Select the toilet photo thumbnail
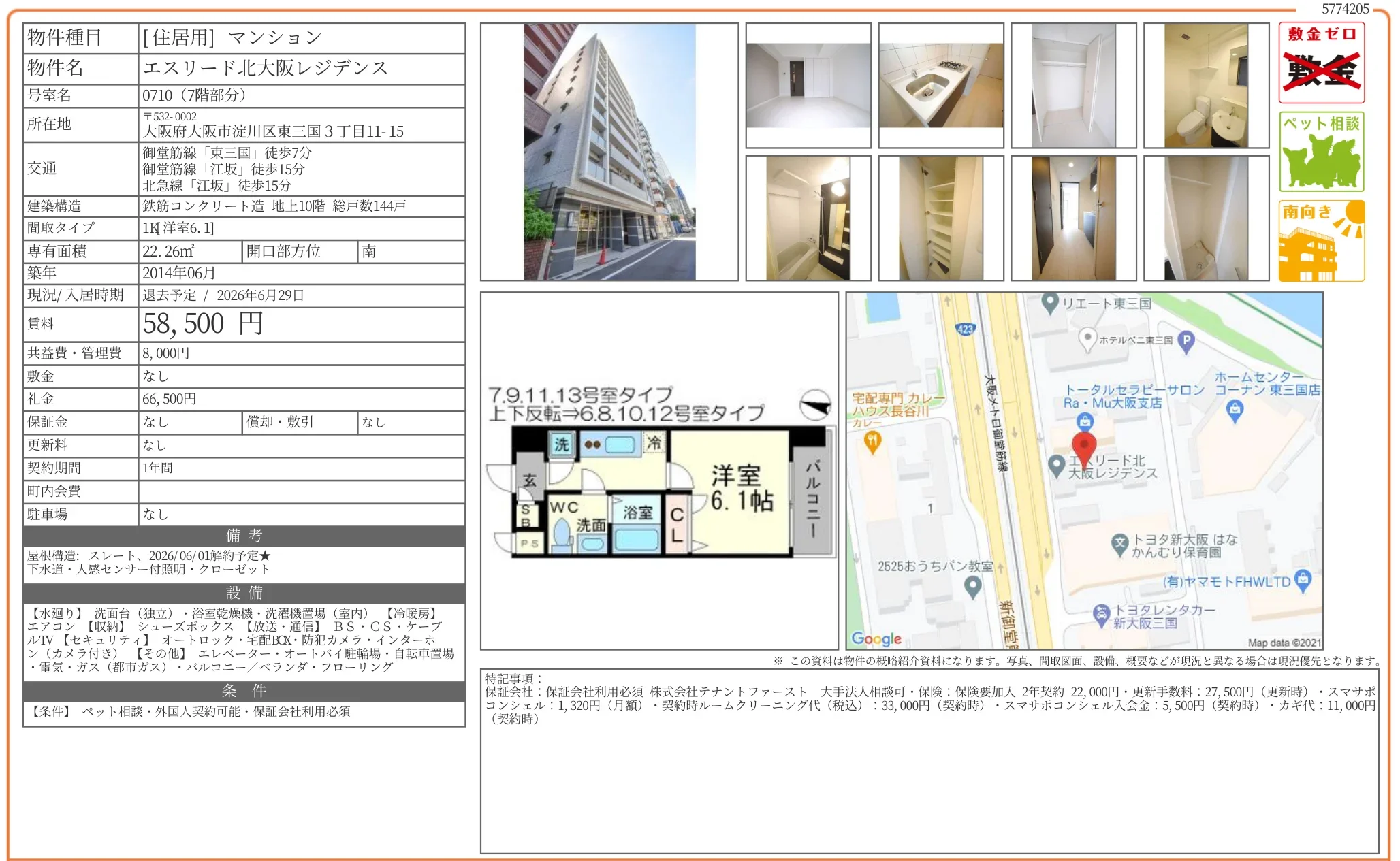This screenshot has width=1400, height=861. pyautogui.click(x=1205, y=85)
